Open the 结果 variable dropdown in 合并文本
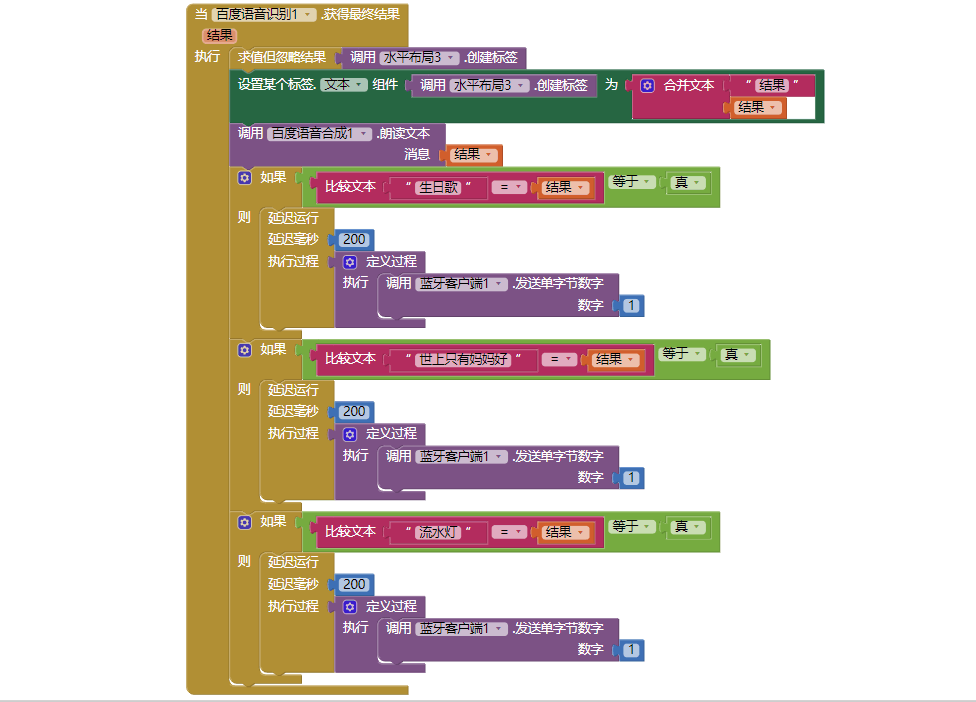The height and width of the screenshot is (702, 976). [x=757, y=108]
